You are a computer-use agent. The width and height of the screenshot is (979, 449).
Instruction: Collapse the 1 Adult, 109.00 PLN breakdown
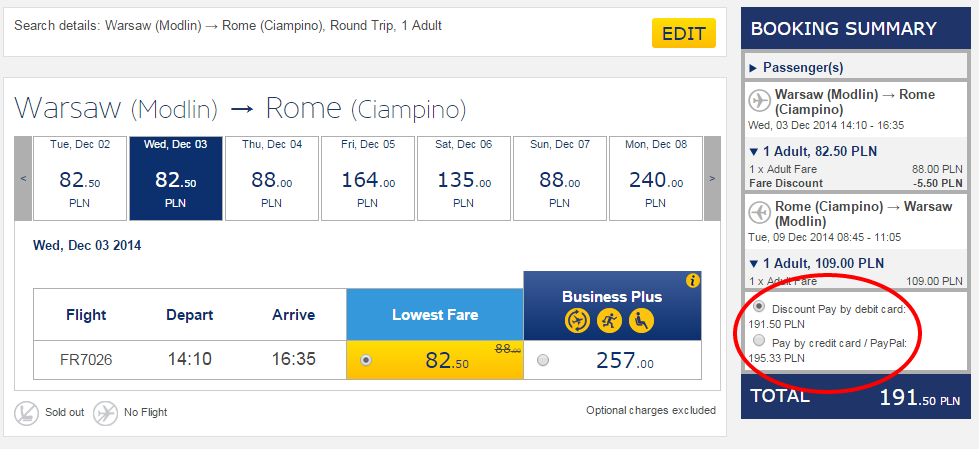click(753, 264)
